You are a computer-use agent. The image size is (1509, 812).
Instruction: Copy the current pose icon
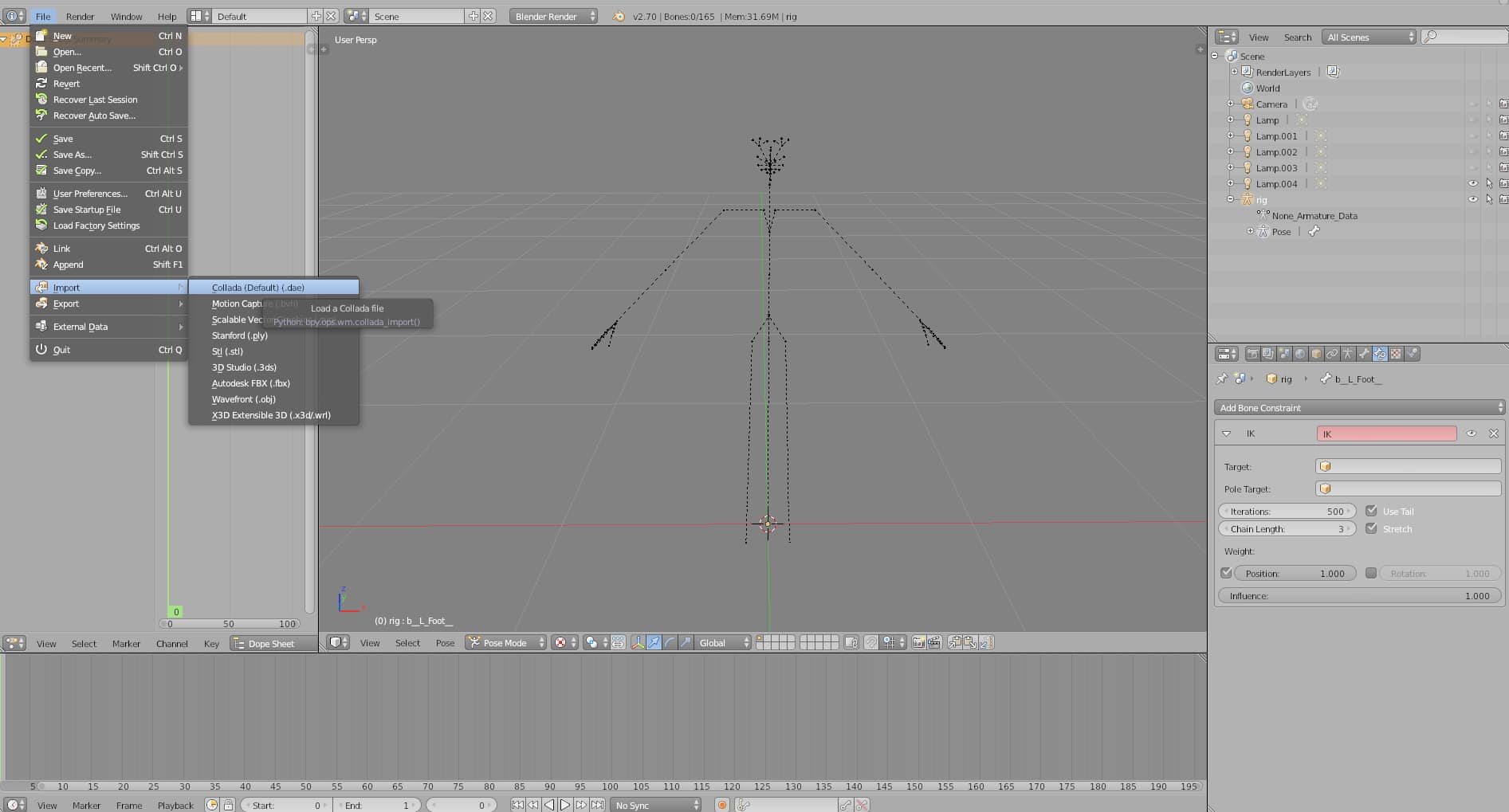click(954, 642)
